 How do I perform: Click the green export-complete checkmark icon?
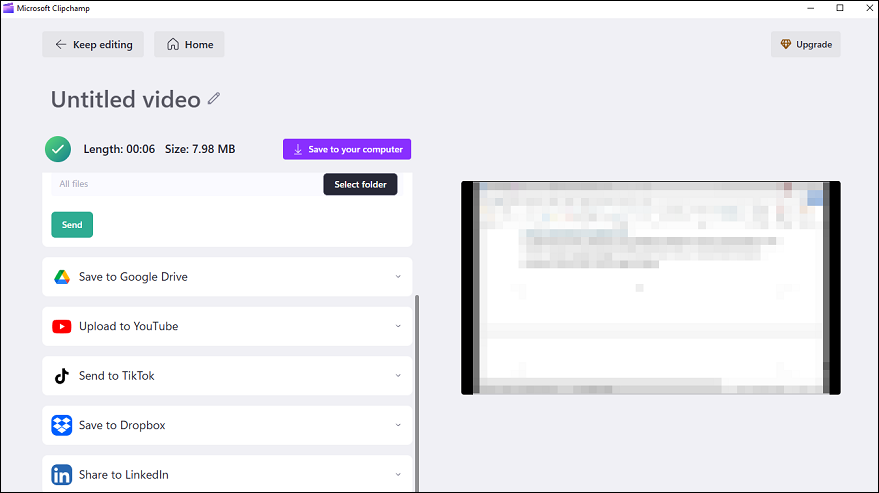[x=58, y=149]
